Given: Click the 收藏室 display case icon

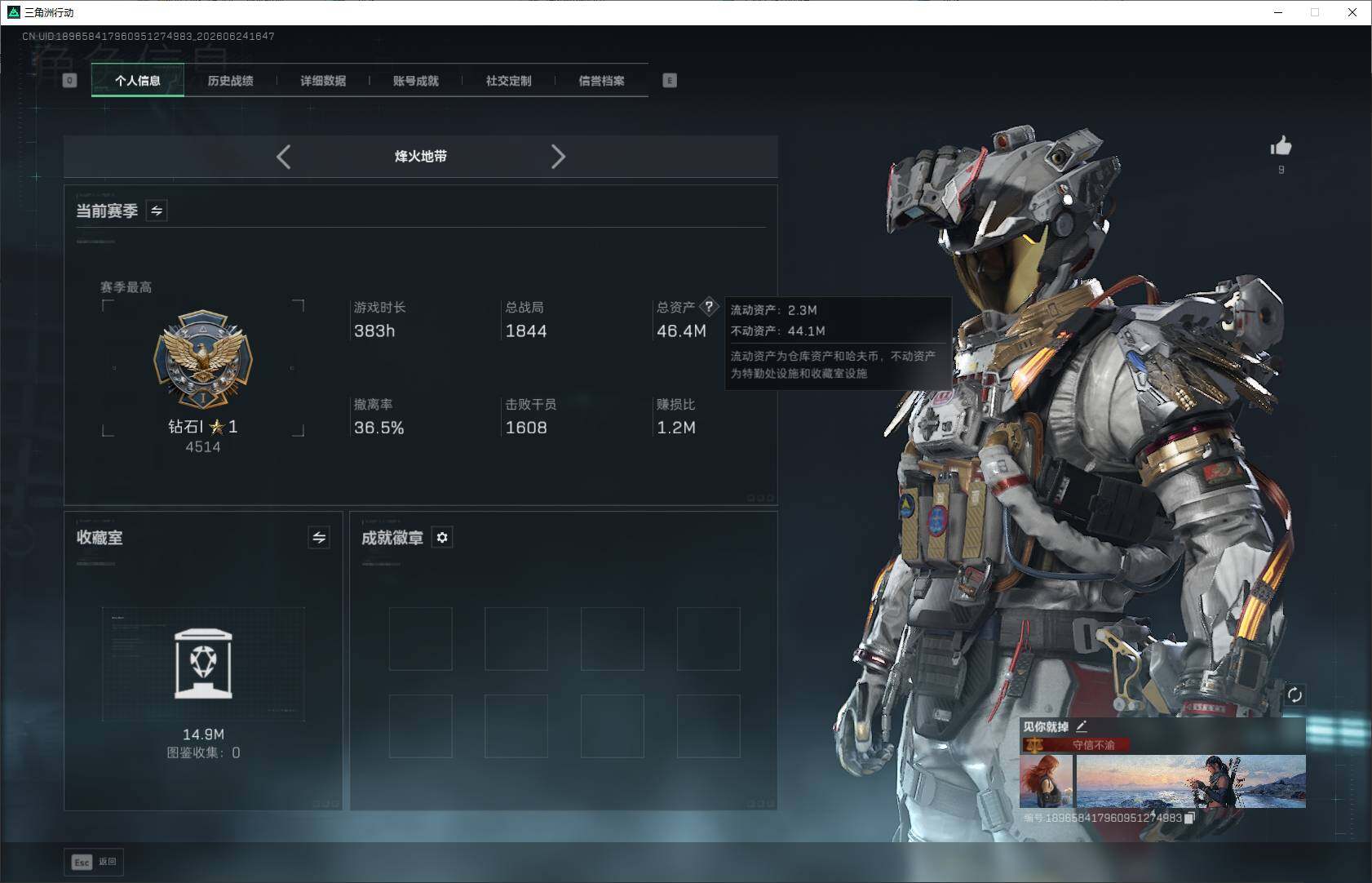Looking at the screenshot, I should [x=203, y=663].
